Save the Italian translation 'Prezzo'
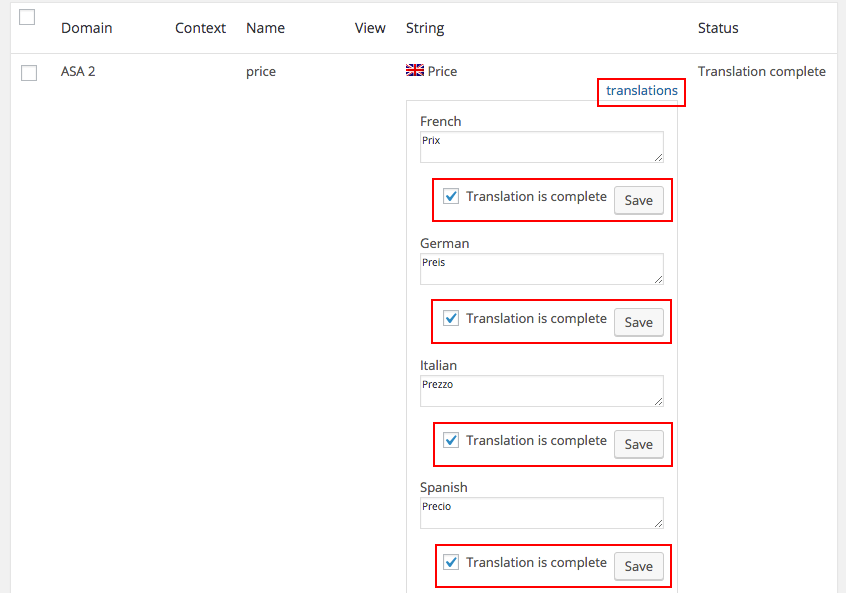The height and width of the screenshot is (593, 846). [638, 444]
